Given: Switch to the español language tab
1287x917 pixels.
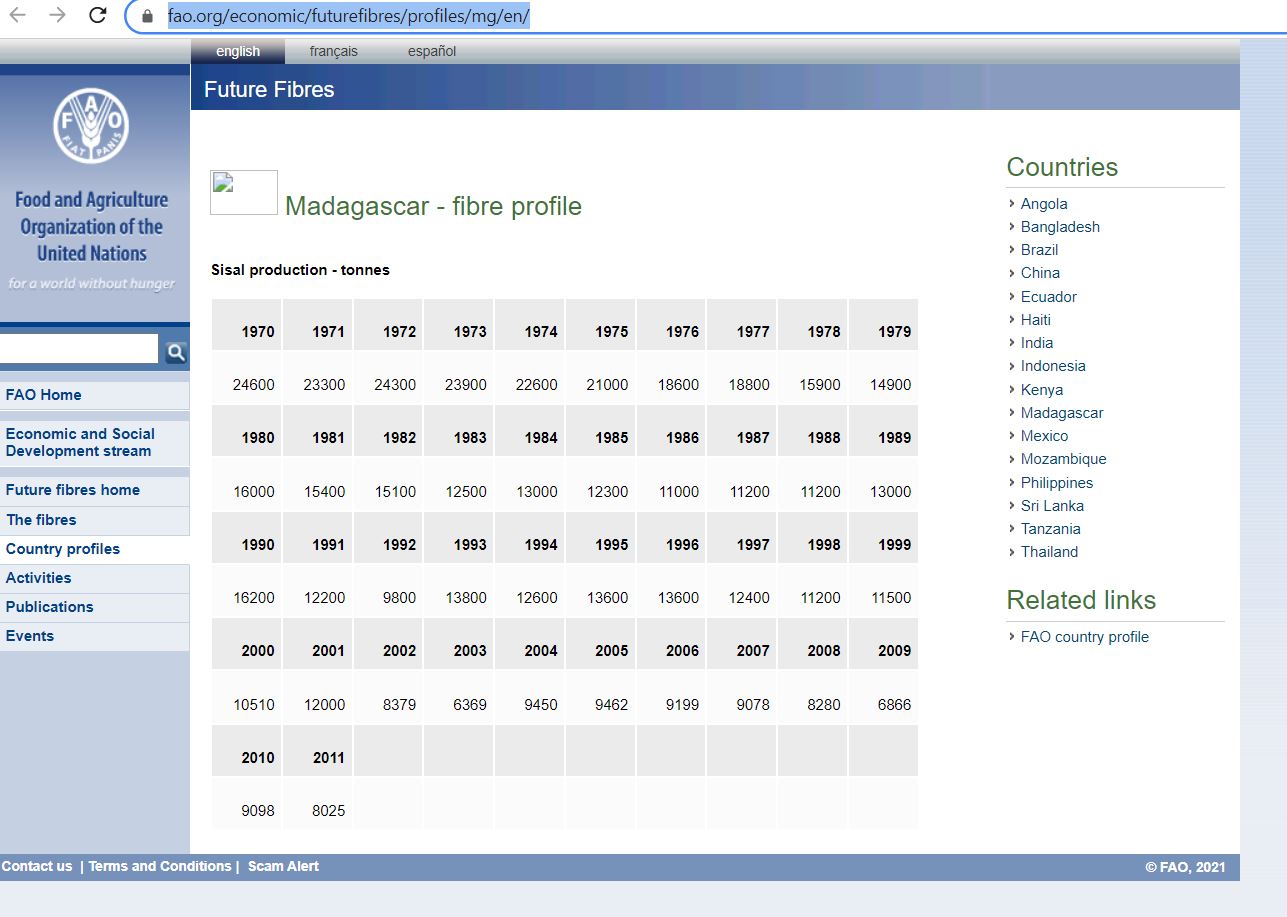Looking at the screenshot, I should pyautogui.click(x=431, y=51).
